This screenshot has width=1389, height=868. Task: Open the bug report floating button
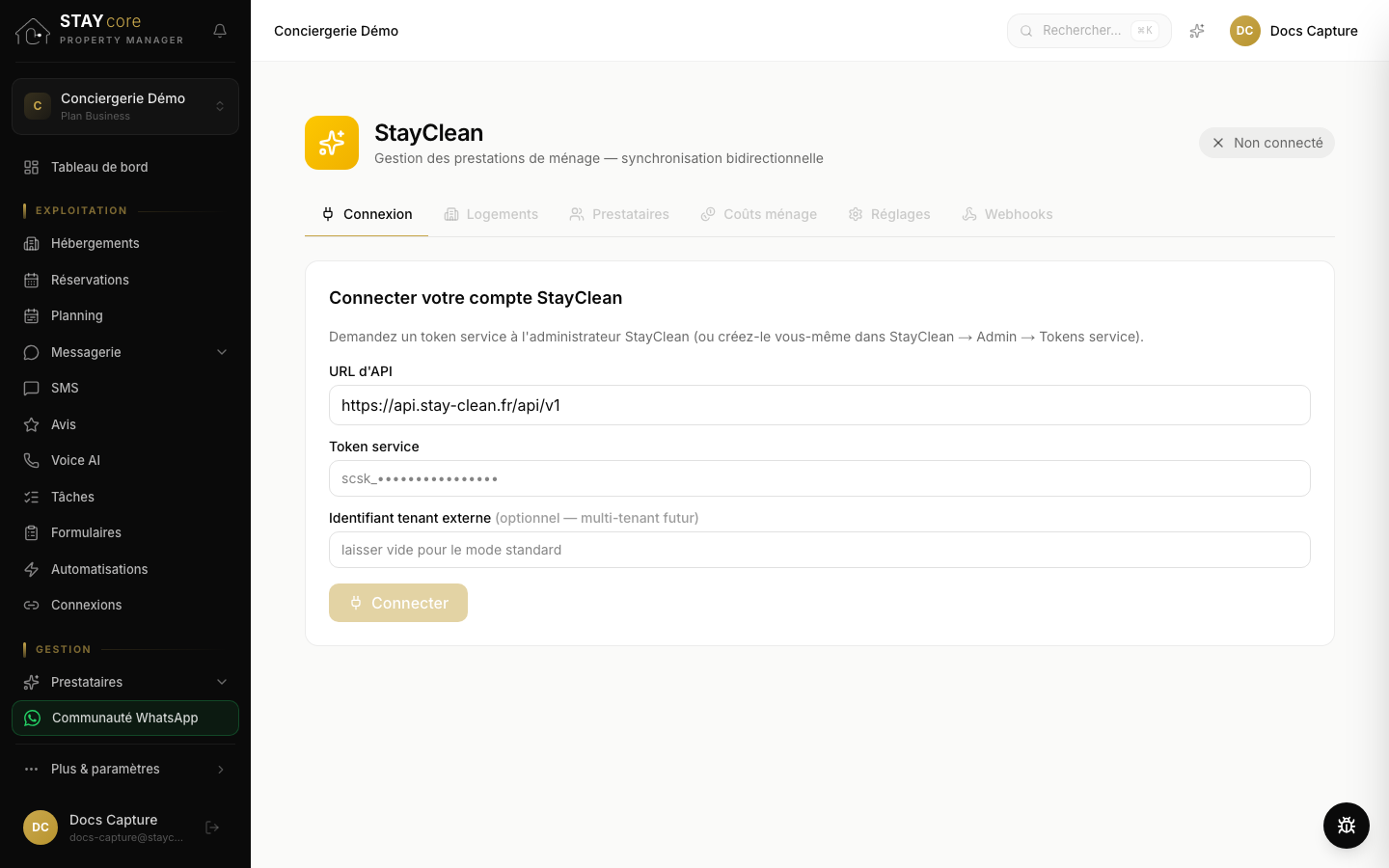coord(1347,826)
